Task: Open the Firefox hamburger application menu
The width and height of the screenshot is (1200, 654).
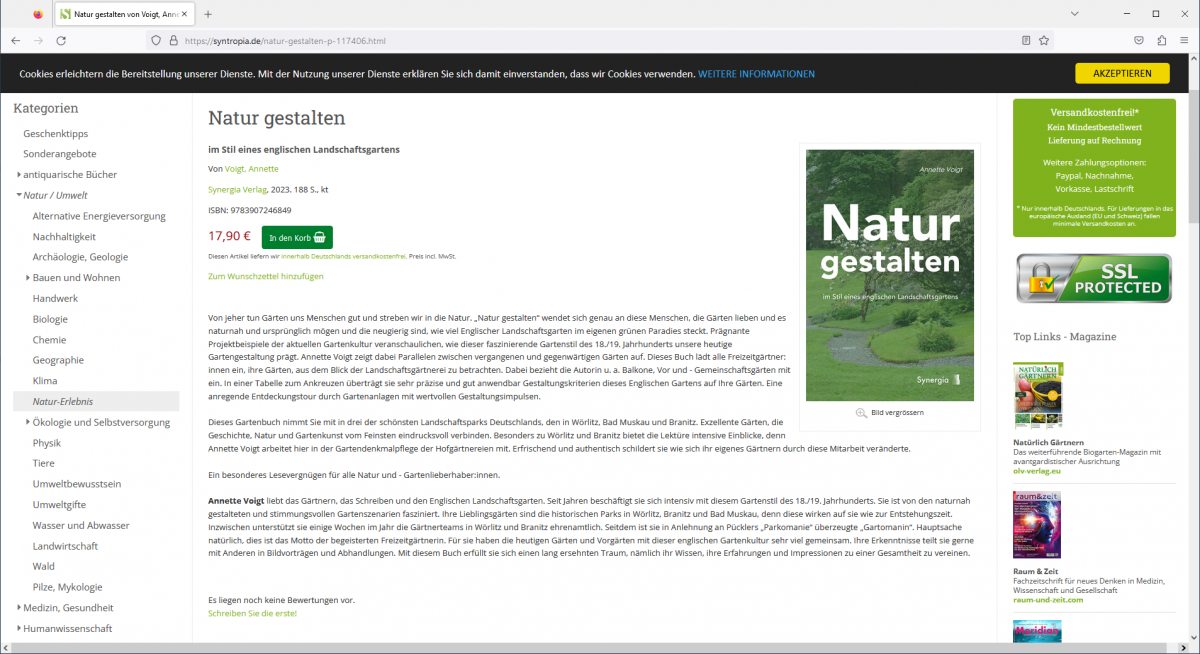Action: pos(1184,41)
